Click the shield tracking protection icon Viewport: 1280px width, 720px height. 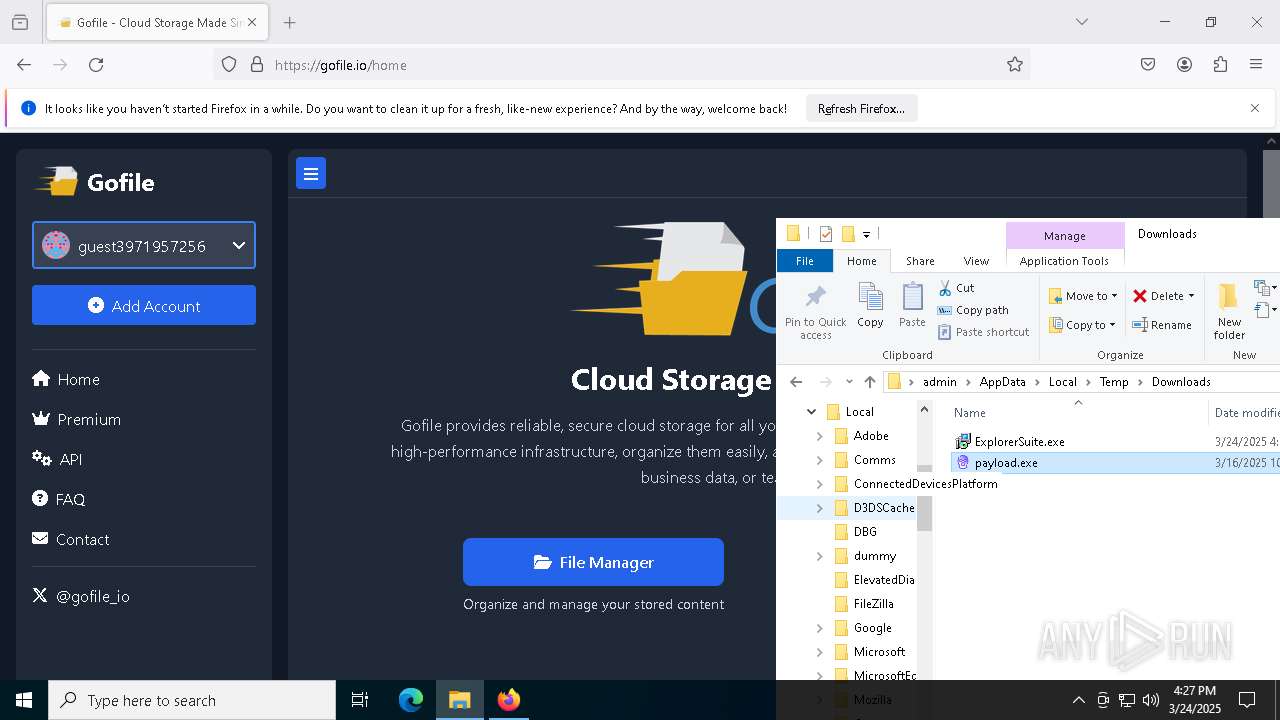click(x=229, y=65)
